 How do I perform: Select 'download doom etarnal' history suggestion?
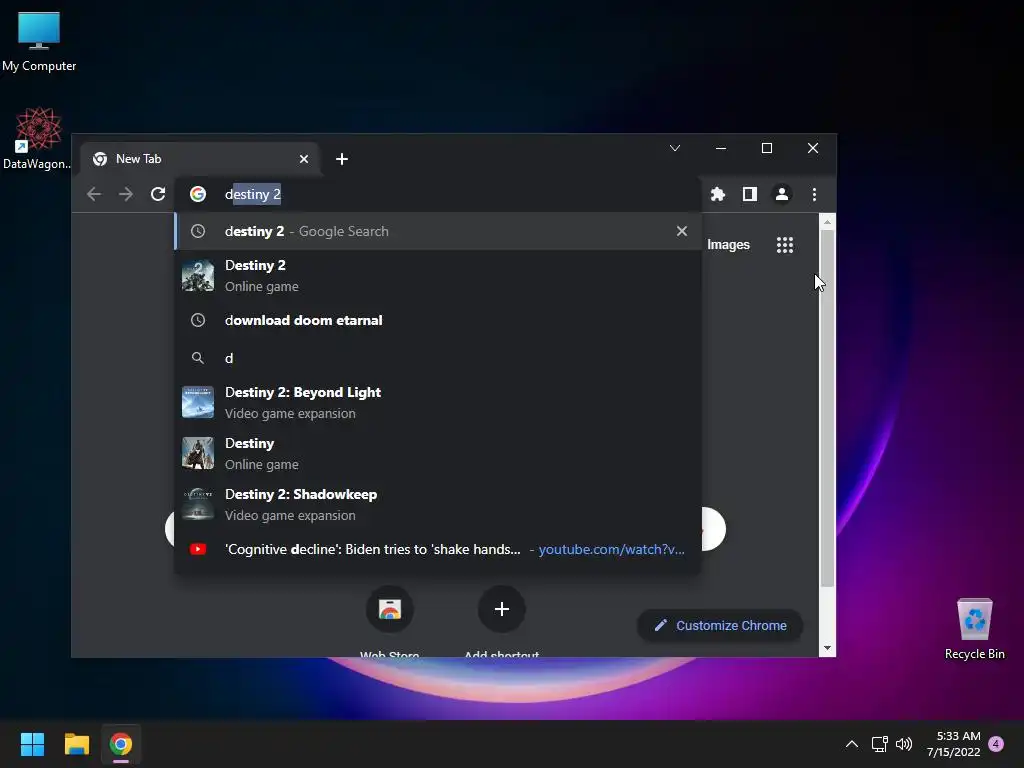tap(438, 321)
